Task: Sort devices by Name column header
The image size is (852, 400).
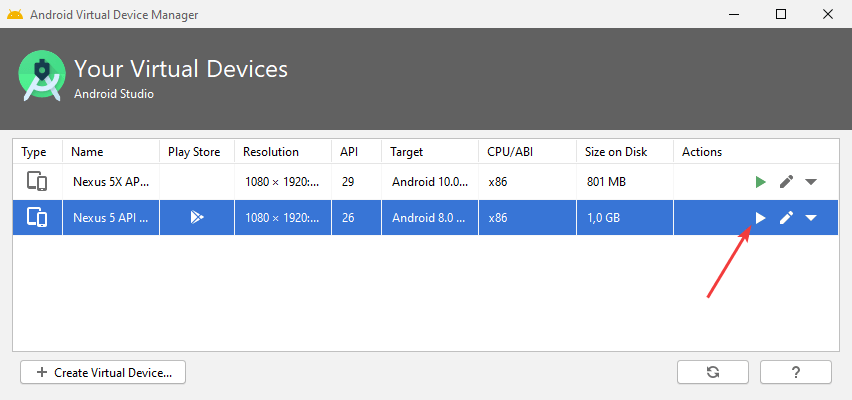Action: tap(88, 152)
